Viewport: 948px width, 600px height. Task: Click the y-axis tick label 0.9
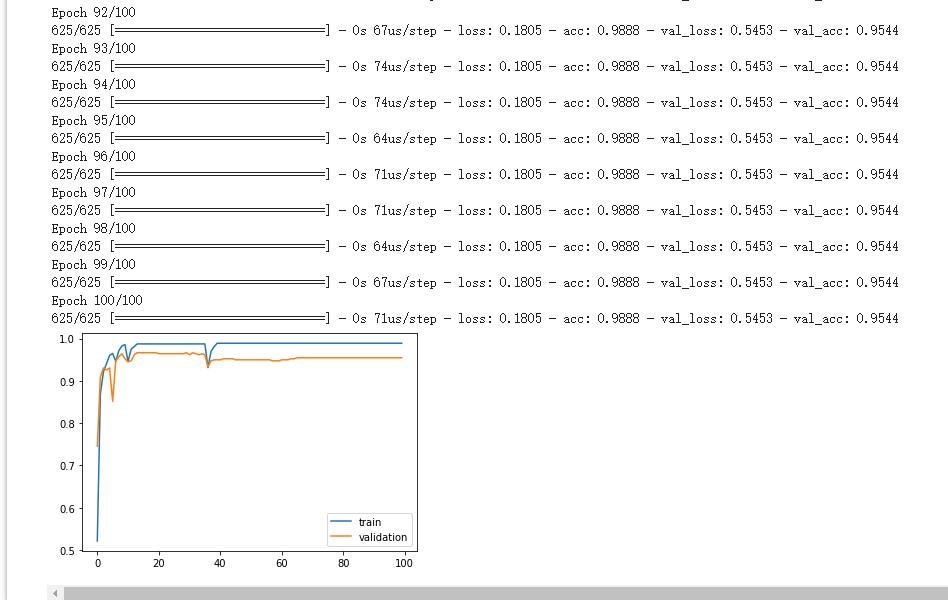pyautogui.click(x=67, y=382)
